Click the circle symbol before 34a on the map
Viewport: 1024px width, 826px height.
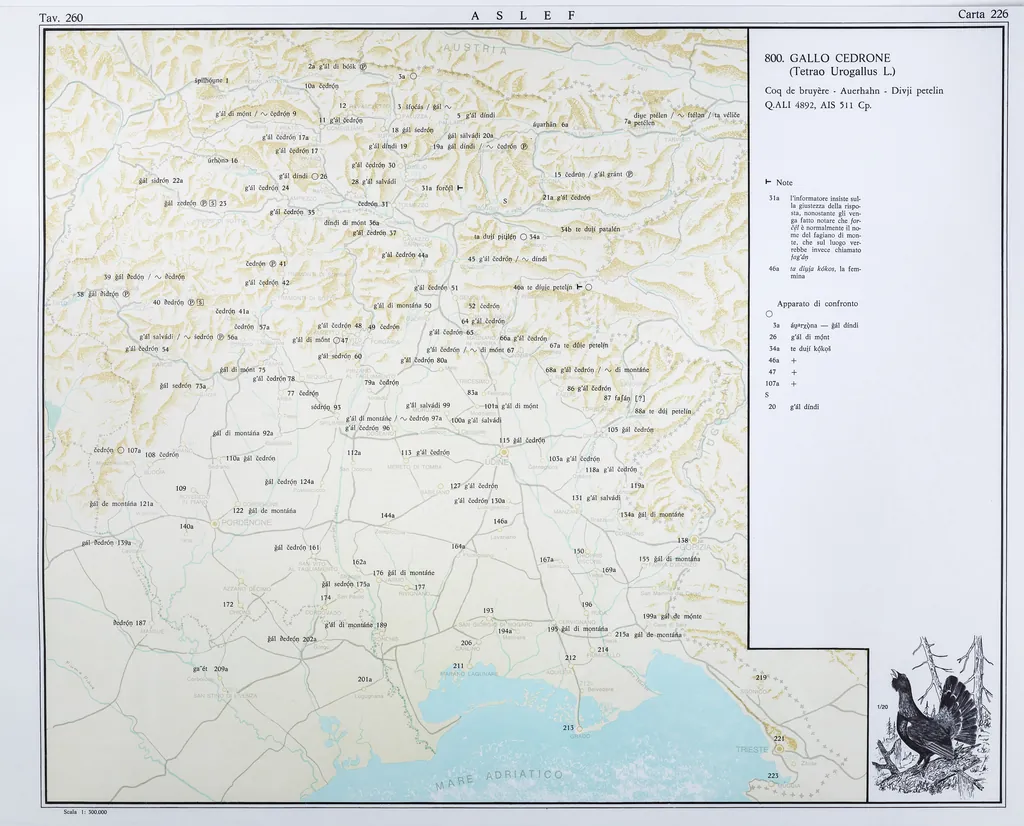pos(523,237)
